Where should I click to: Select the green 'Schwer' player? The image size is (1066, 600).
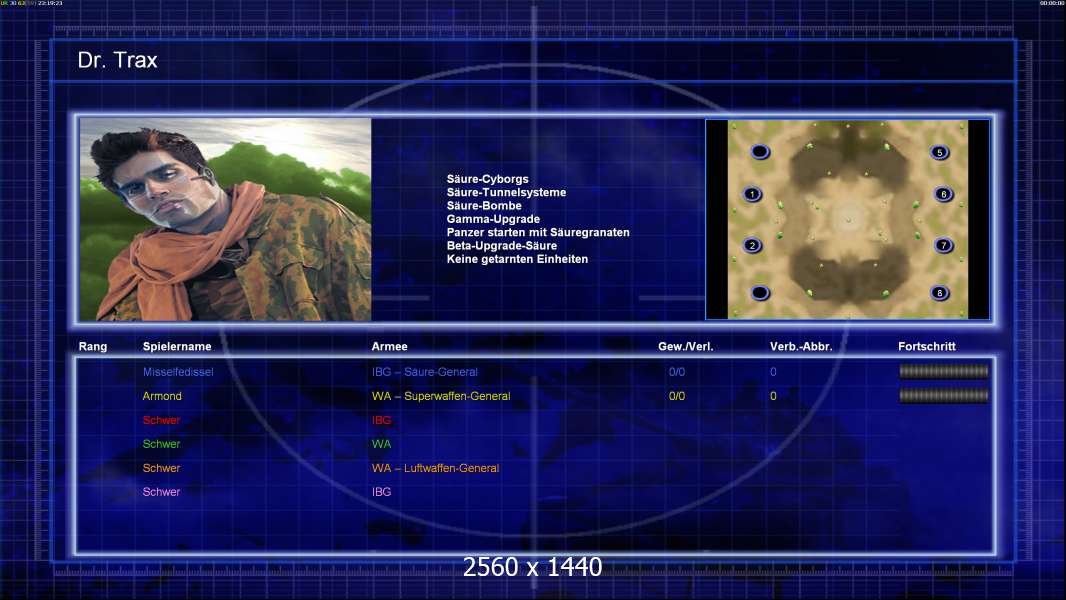pyautogui.click(x=161, y=444)
